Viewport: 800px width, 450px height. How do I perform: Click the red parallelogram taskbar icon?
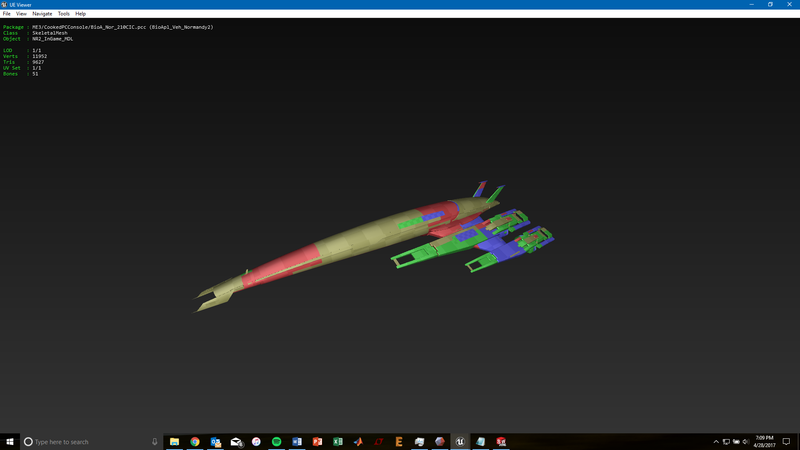pyautogui.click(x=379, y=442)
